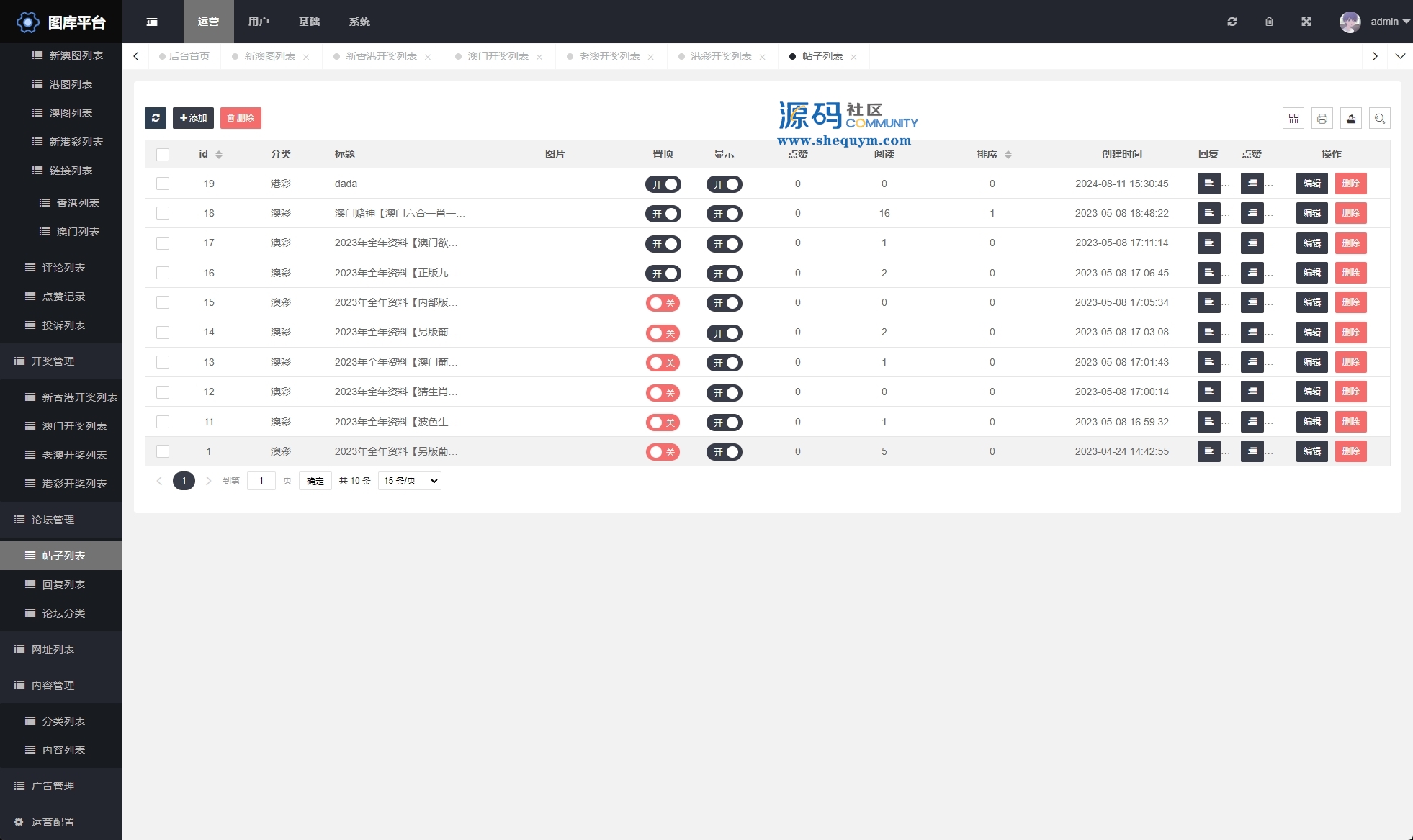Click the 确定 pagination button

pyautogui.click(x=315, y=481)
